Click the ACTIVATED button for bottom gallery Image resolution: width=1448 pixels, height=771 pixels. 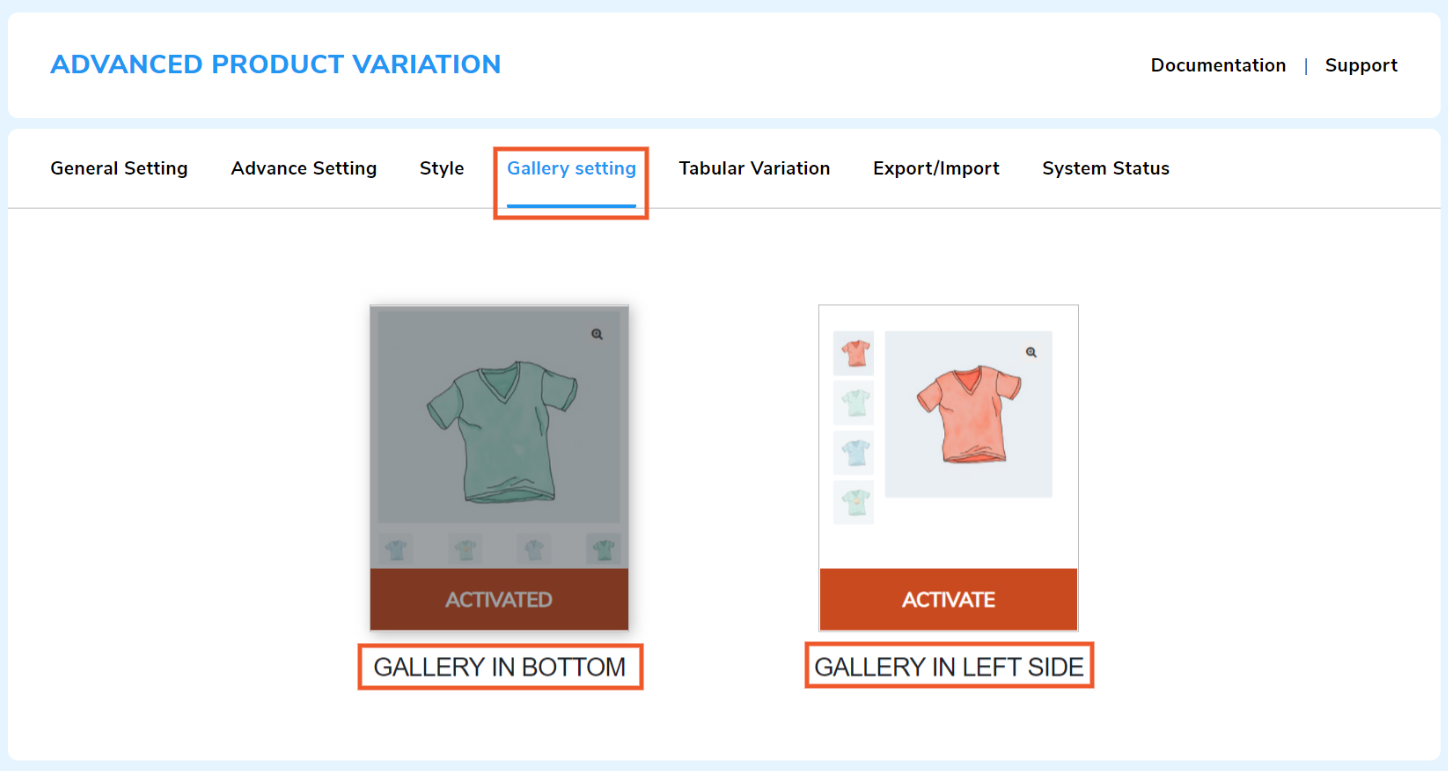tap(499, 600)
